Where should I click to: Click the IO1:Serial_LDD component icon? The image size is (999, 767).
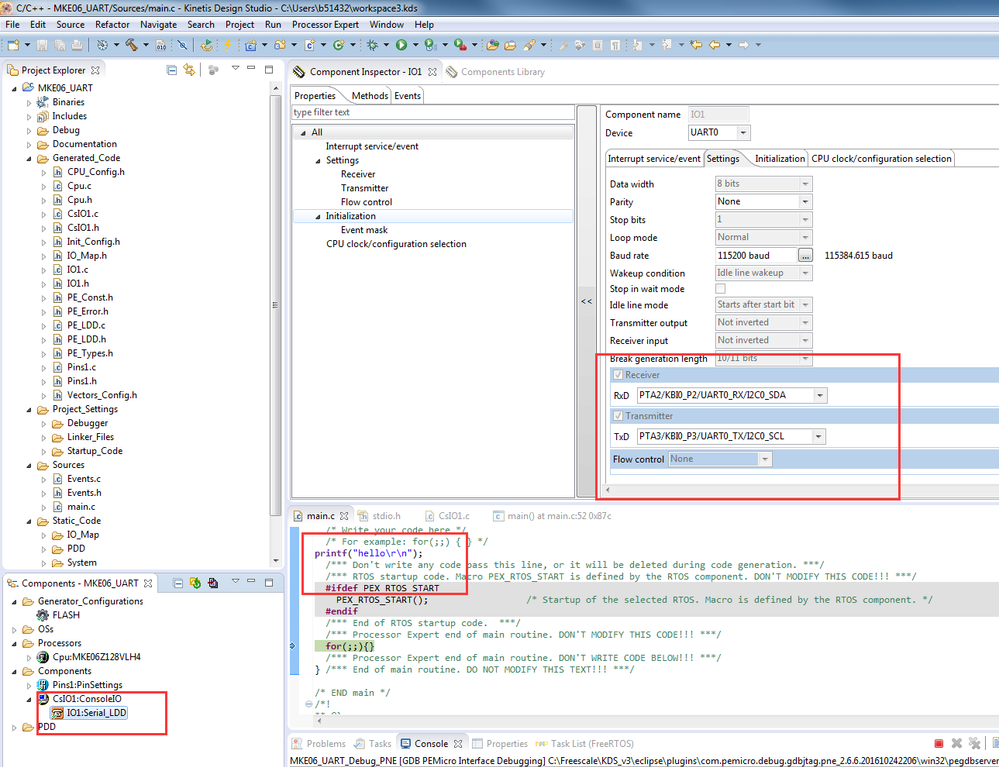click(57, 713)
